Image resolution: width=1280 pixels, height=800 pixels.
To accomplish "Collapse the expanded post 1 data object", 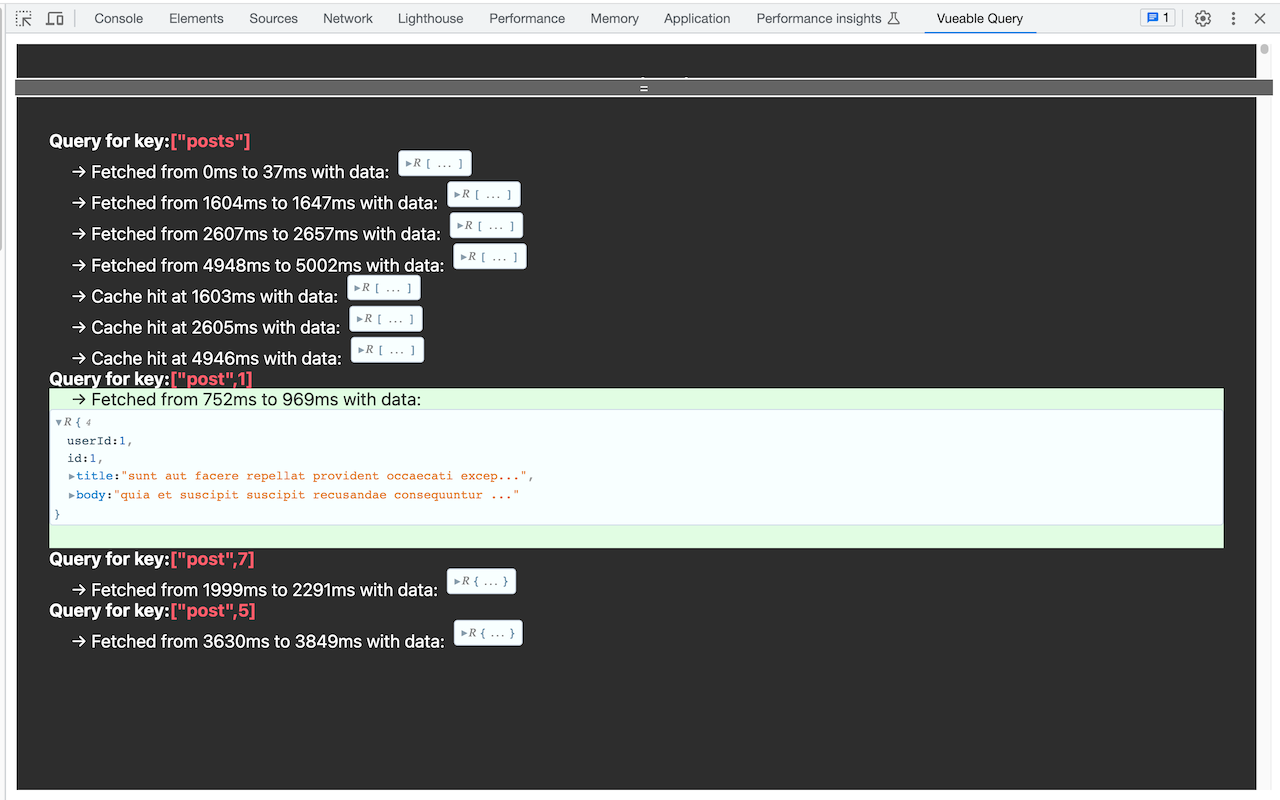I will pos(59,422).
